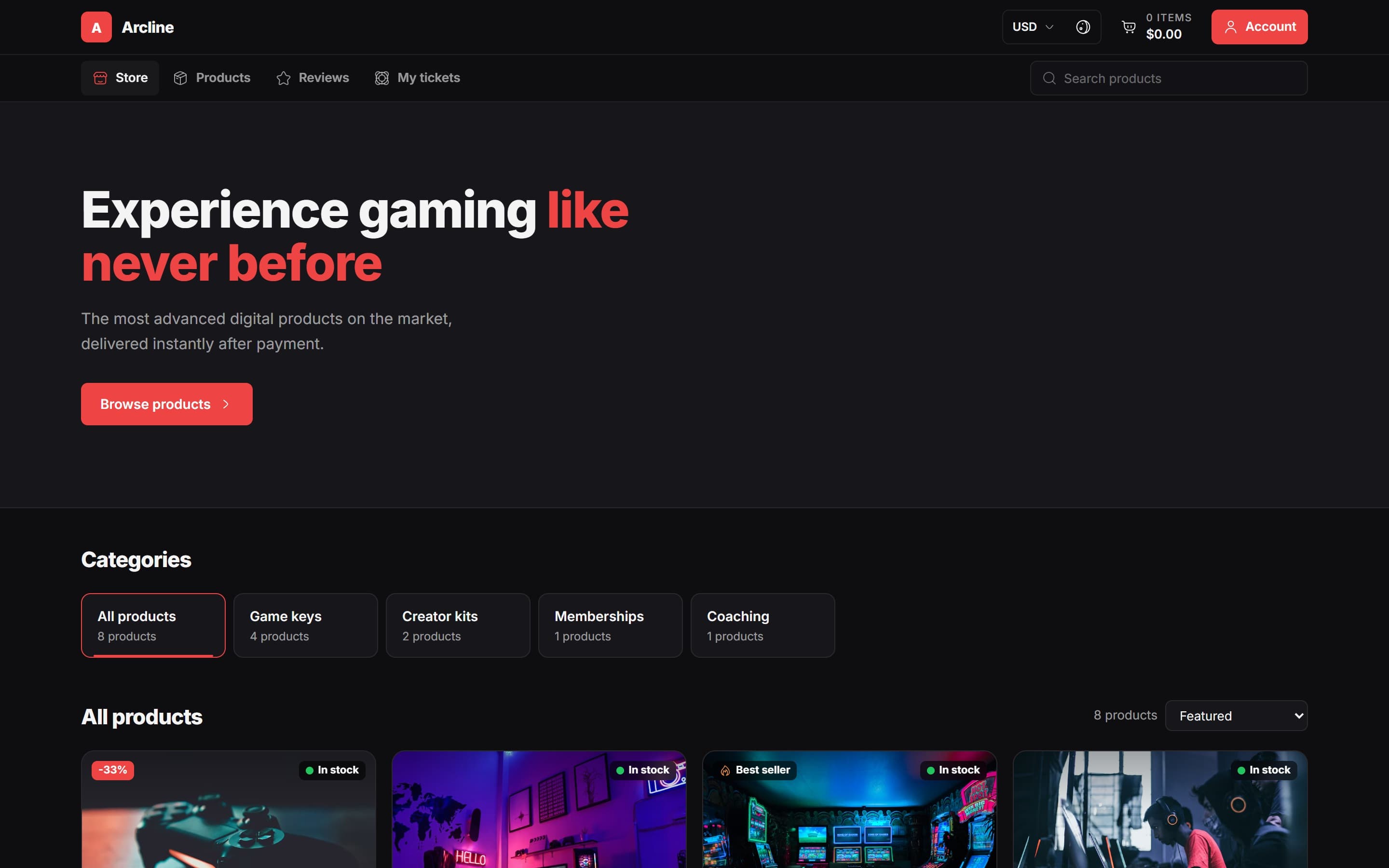Click the arrow in Browse products button
The width and height of the screenshot is (1389, 868).
click(226, 404)
